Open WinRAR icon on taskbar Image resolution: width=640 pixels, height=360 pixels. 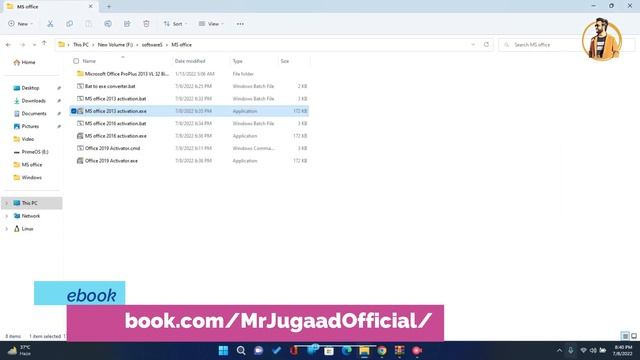point(399,351)
